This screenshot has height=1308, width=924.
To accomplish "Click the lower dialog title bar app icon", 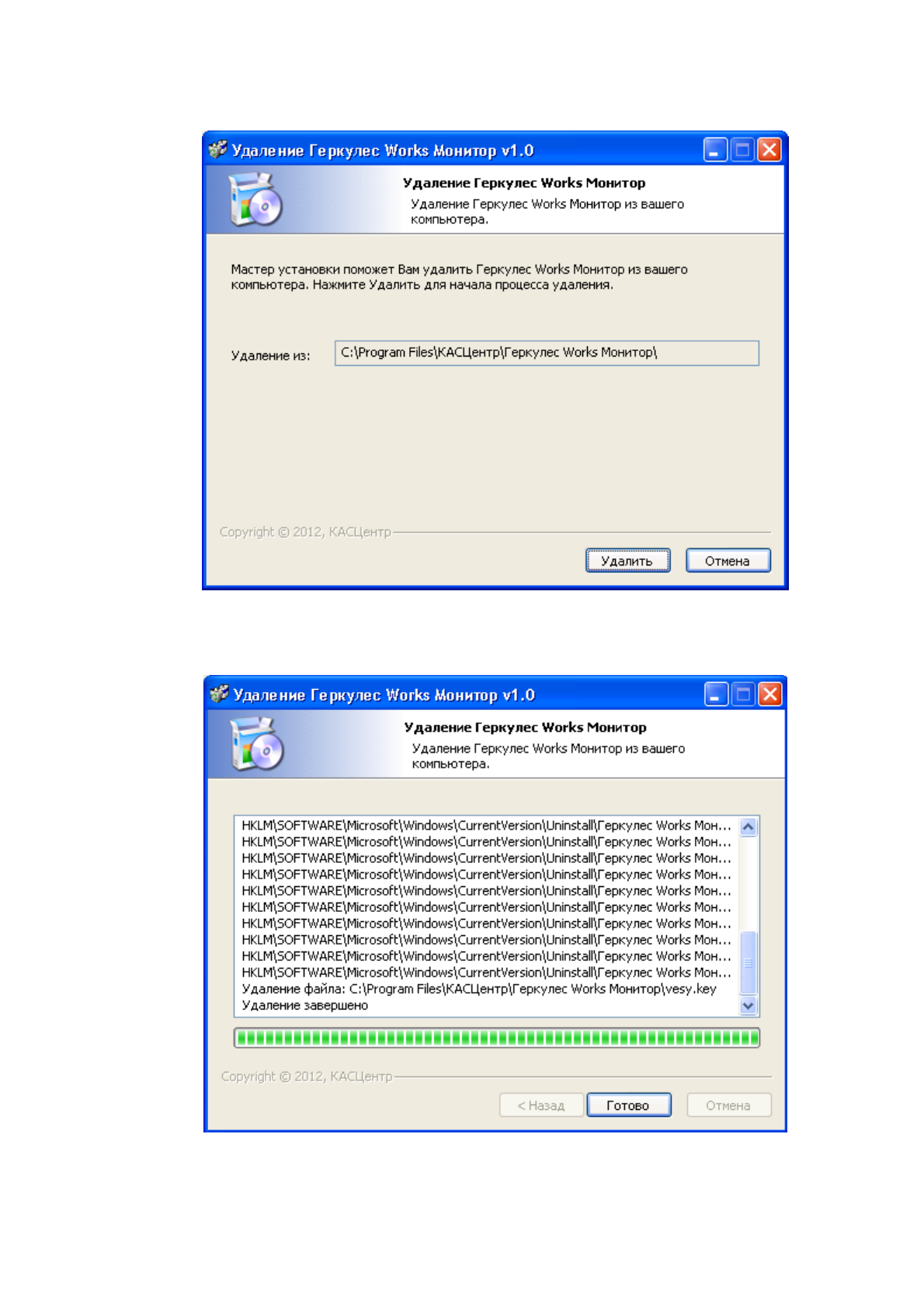I will tap(220, 694).
